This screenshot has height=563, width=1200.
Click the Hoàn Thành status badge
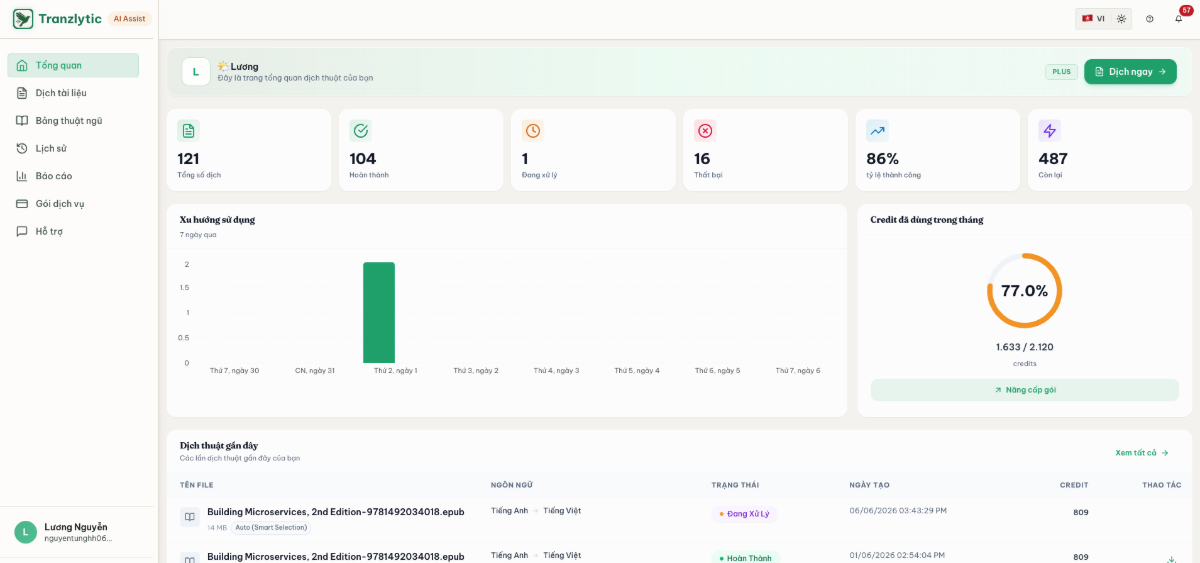[745, 558]
